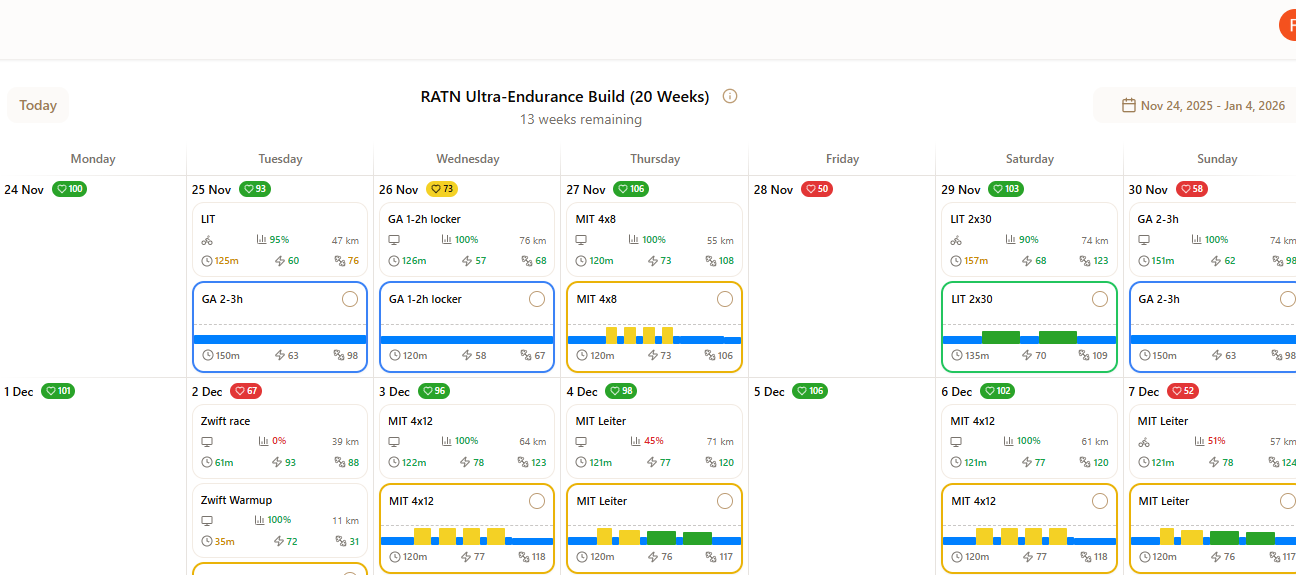Check off planned LIT 2x30 on Saturday

1100,299
